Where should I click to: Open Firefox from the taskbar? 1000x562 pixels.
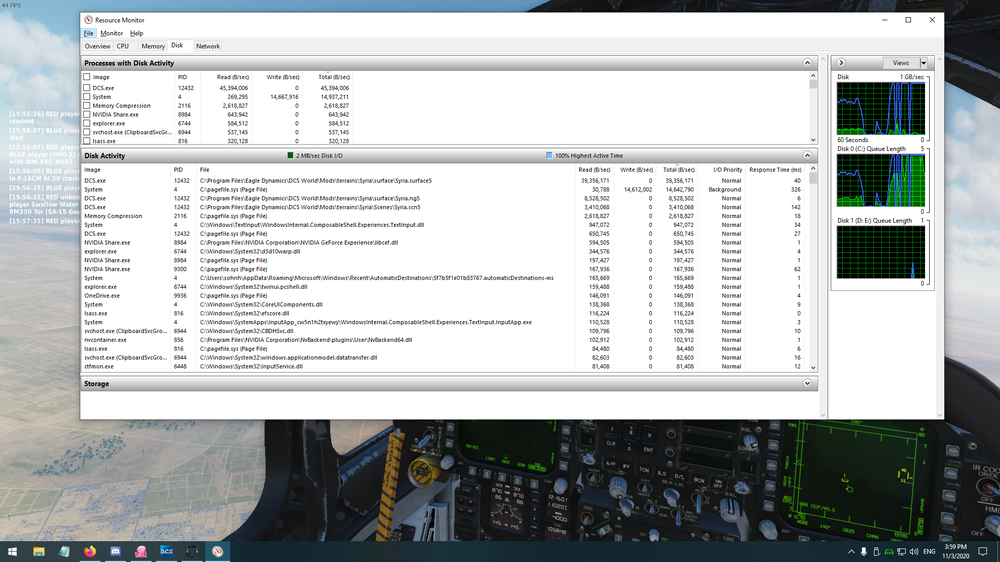tap(89, 551)
